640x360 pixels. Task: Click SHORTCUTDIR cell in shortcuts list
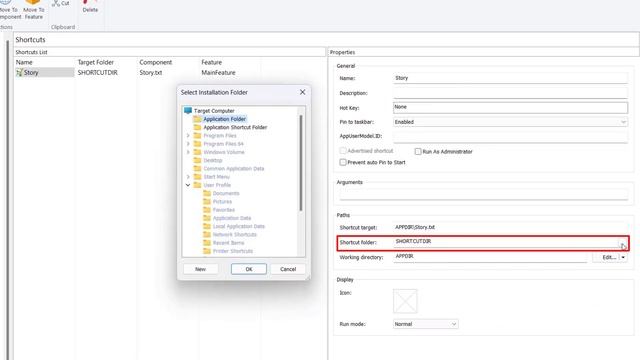click(x=98, y=72)
